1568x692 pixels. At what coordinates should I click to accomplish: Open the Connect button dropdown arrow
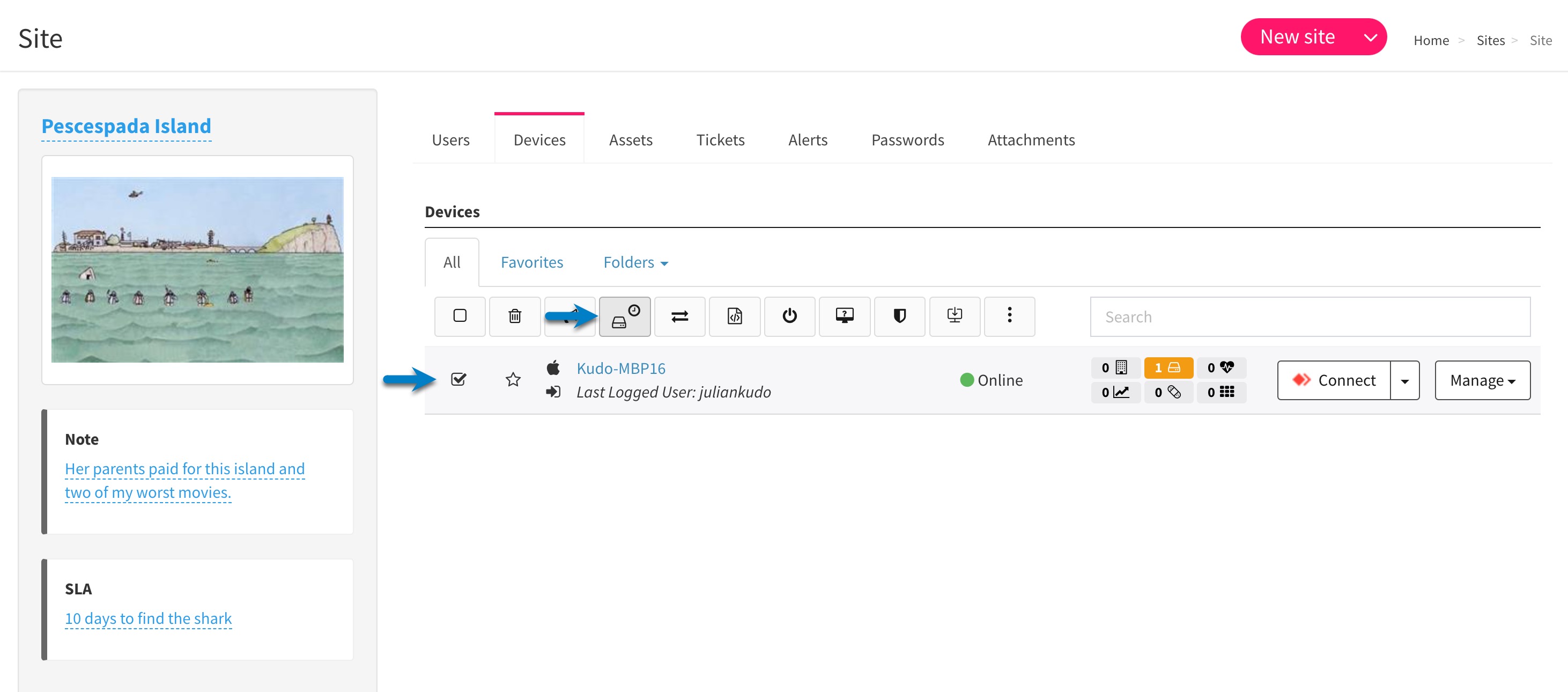tap(1406, 380)
